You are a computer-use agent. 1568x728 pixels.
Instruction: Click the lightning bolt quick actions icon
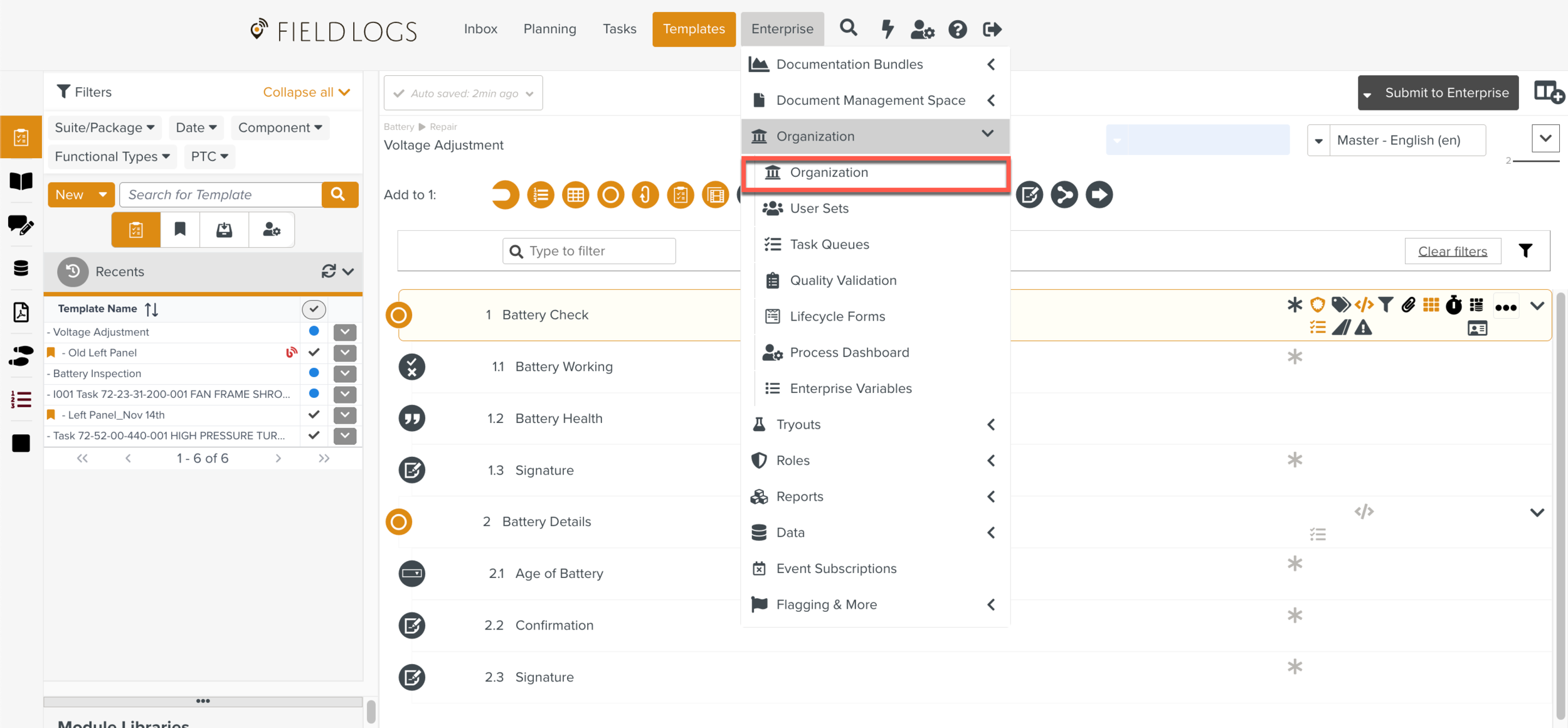point(887,29)
